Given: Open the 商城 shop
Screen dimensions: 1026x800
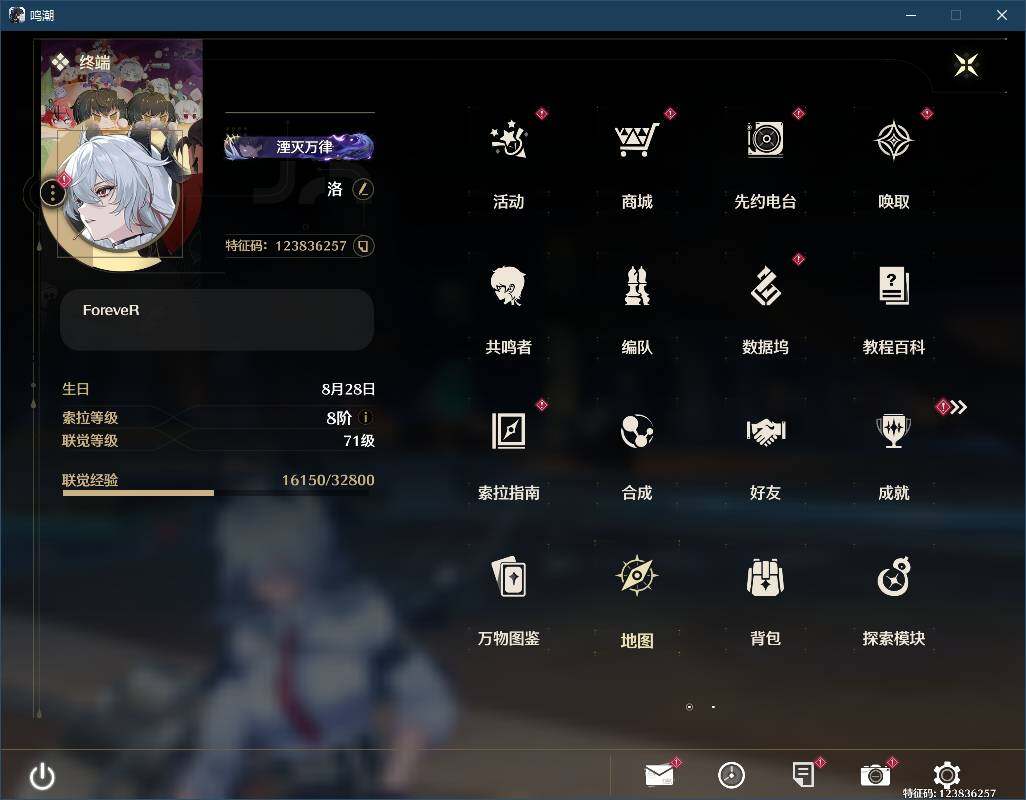Looking at the screenshot, I should pyautogui.click(x=637, y=160).
